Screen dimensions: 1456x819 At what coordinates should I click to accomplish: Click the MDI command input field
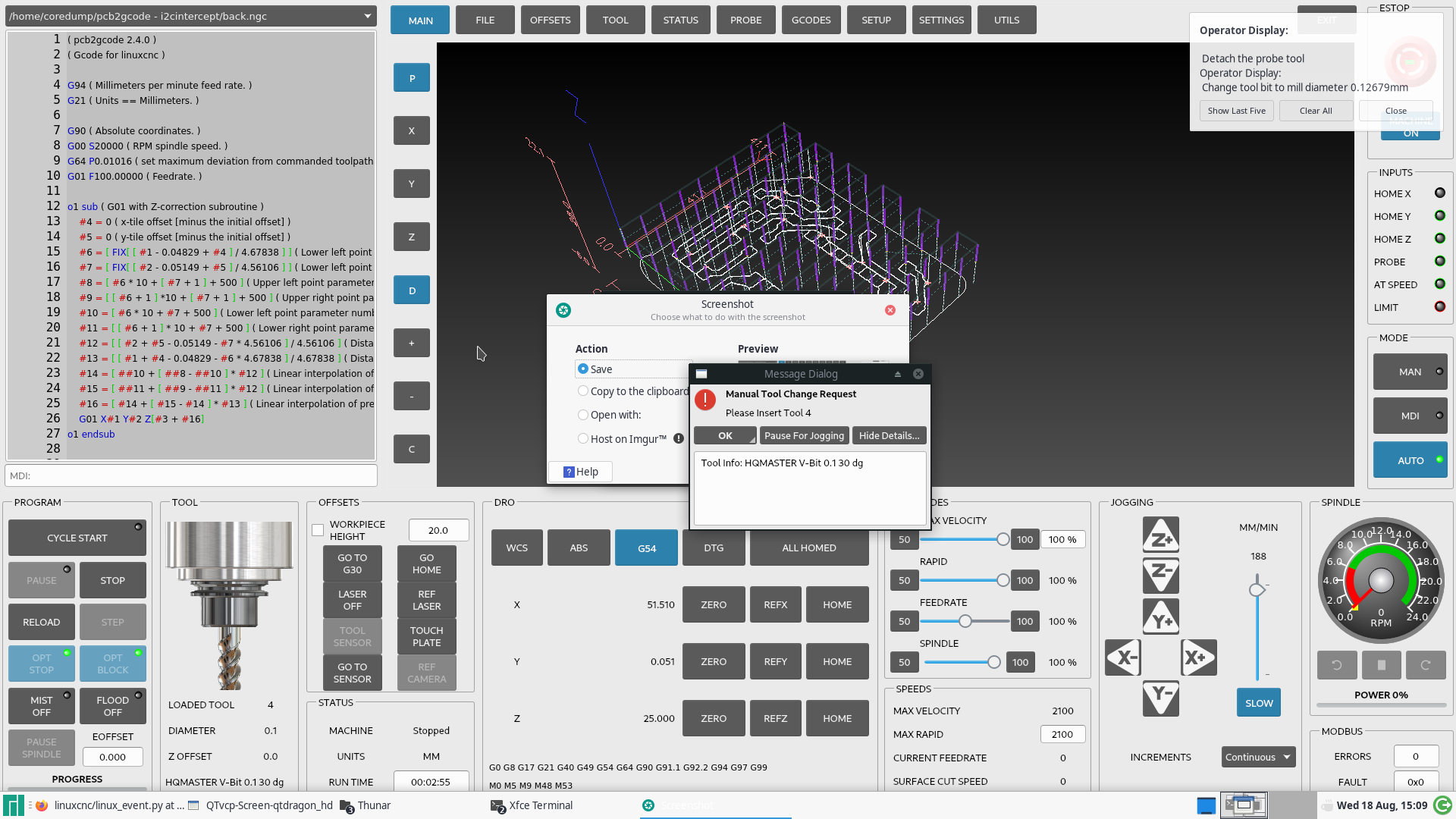[191, 475]
